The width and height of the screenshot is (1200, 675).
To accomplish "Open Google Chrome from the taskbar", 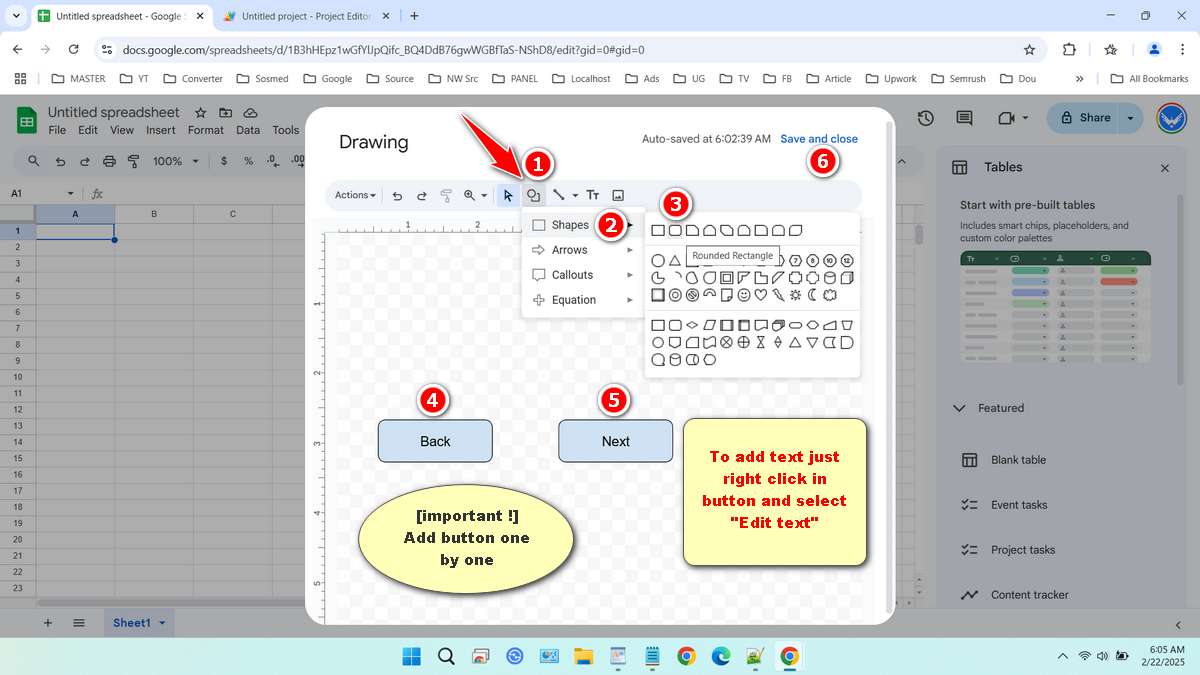I will (x=686, y=656).
